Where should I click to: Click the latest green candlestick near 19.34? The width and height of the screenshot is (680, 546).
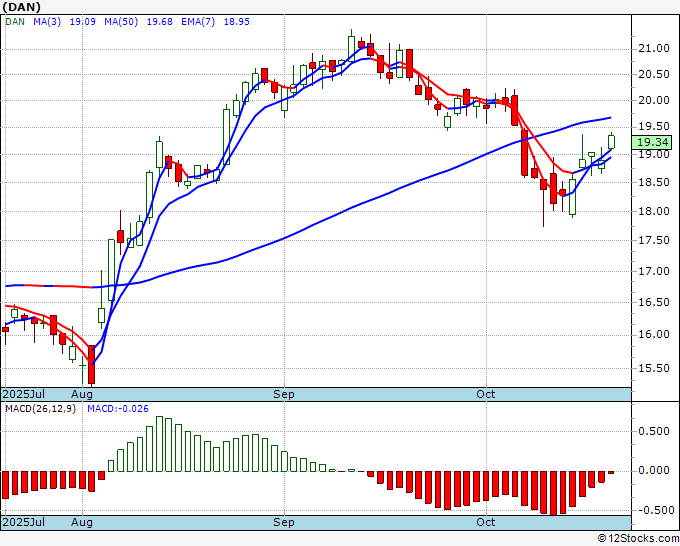[611, 141]
